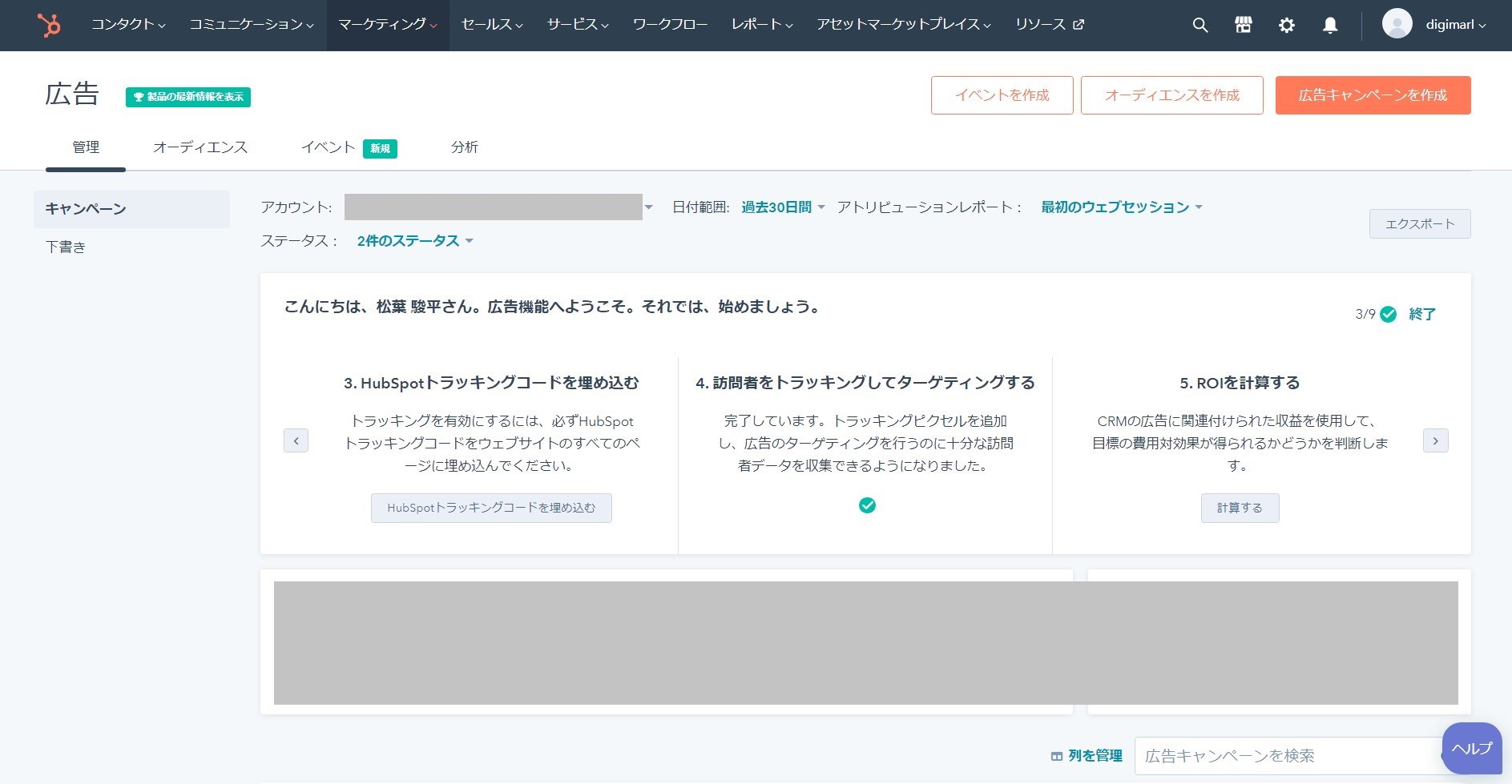Click the 3/9 progress check icon
Viewport: 1512px width, 784px height.
[1389, 314]
